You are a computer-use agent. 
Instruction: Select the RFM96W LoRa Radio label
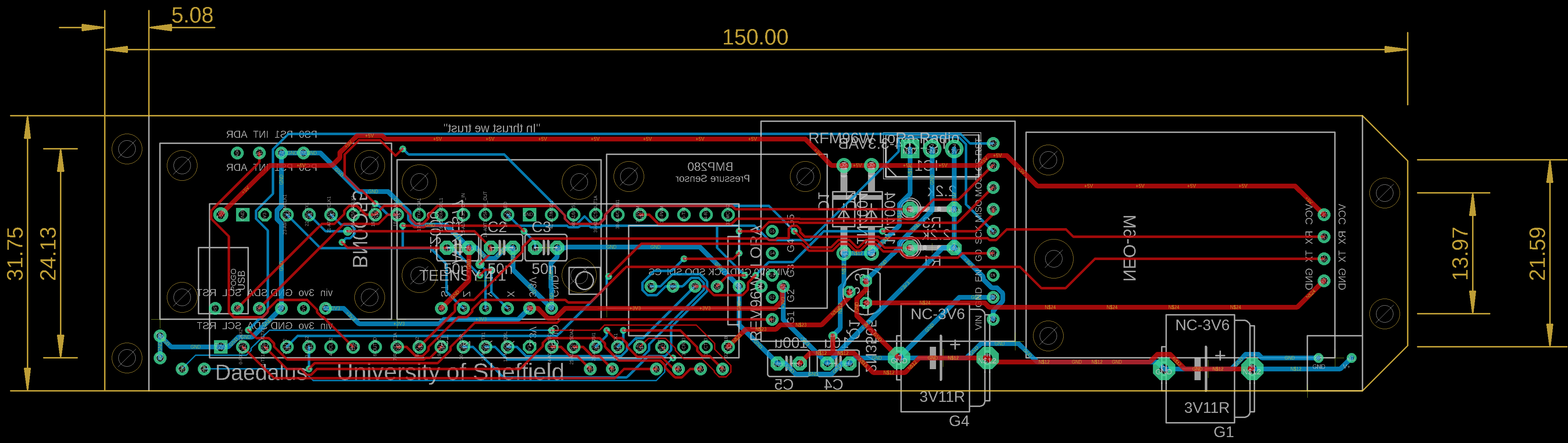[884, 138]
